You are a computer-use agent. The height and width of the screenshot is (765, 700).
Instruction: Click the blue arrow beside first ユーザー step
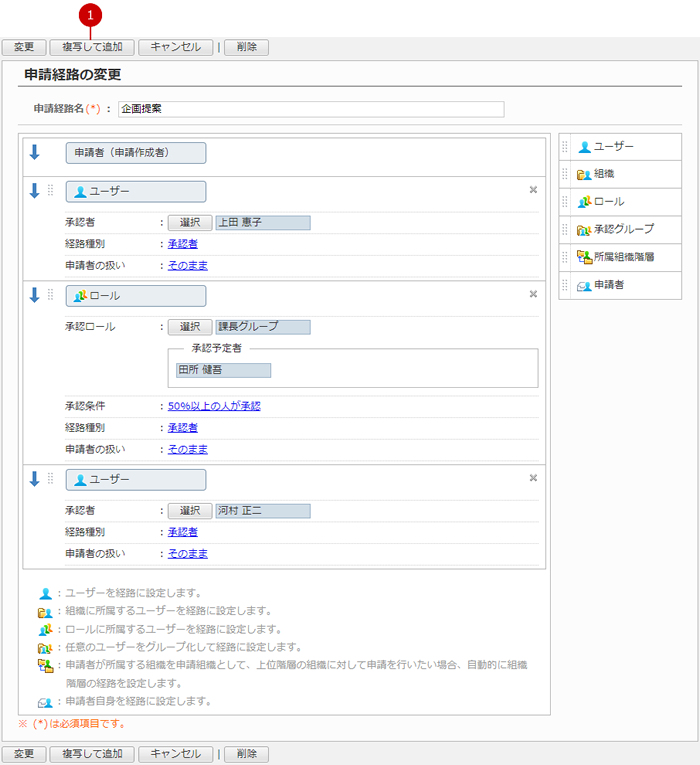(34, 191)
